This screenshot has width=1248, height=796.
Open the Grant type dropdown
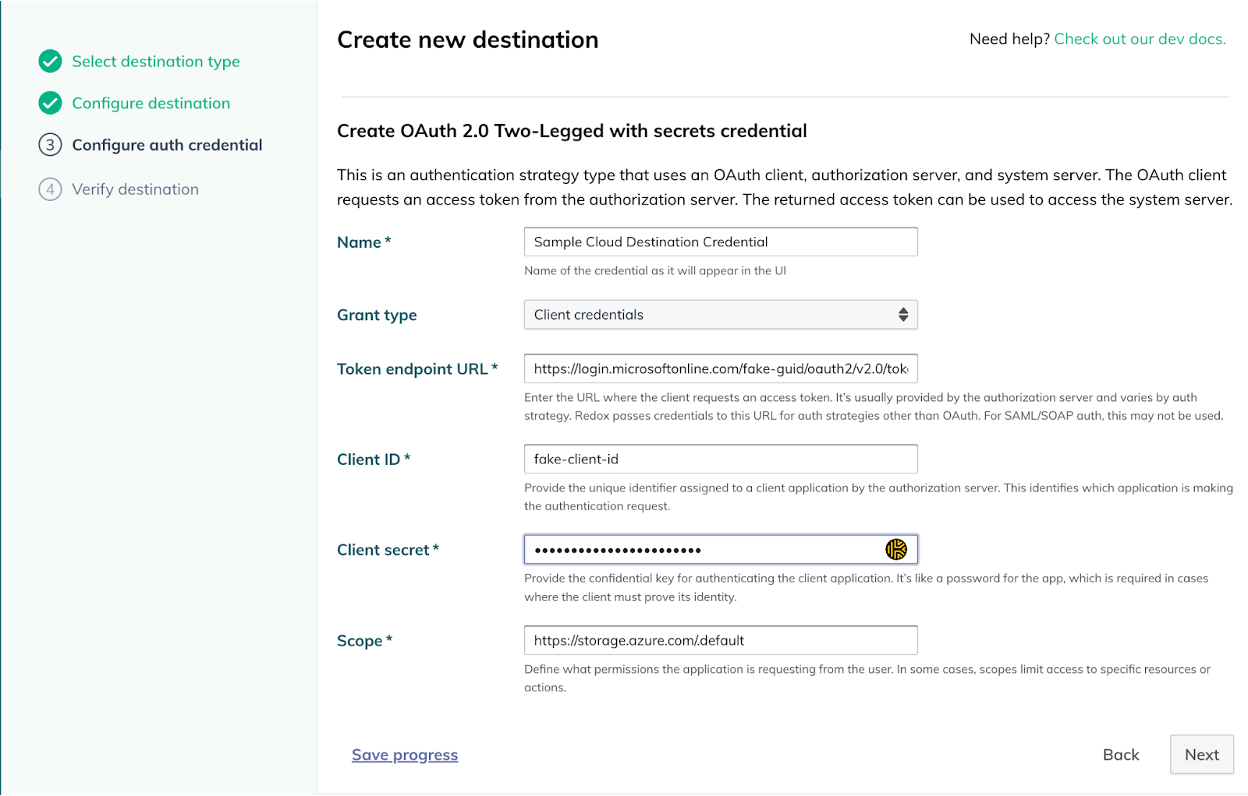click(720, 315)
